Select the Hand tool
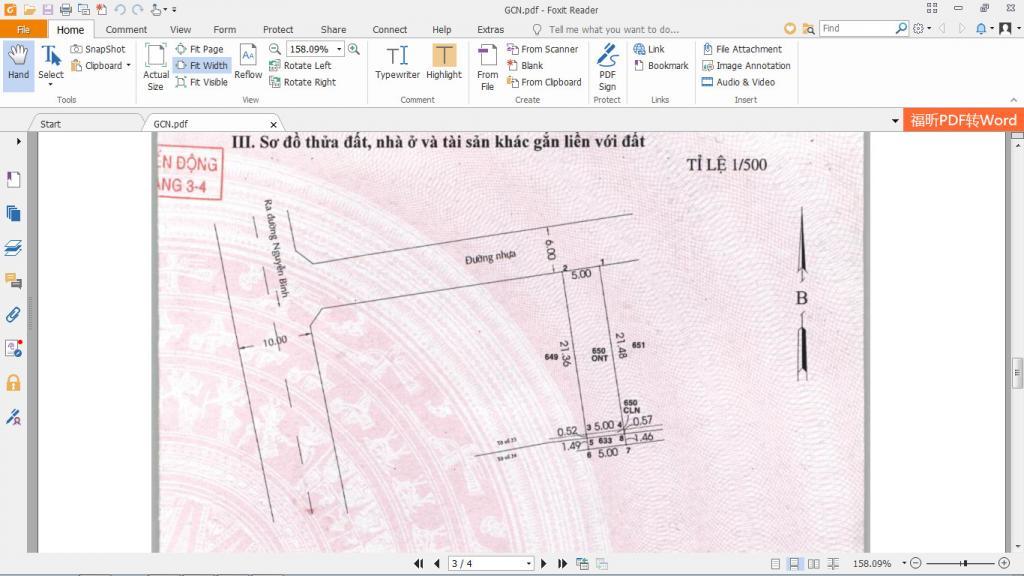The image size is (1024, 576). (x=18, y=62)
